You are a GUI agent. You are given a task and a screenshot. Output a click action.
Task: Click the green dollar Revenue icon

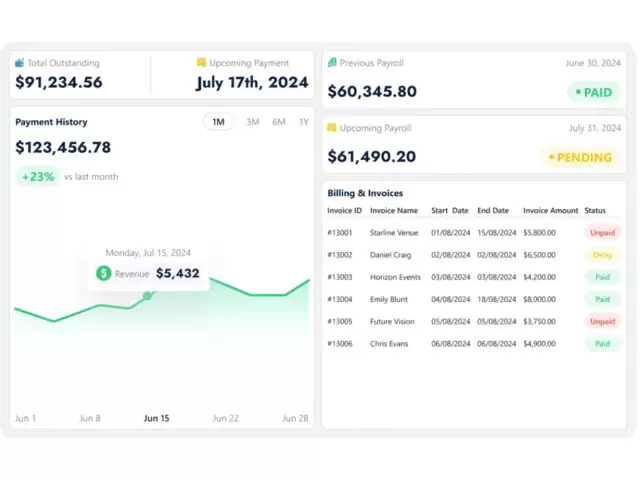pos(104,273)
